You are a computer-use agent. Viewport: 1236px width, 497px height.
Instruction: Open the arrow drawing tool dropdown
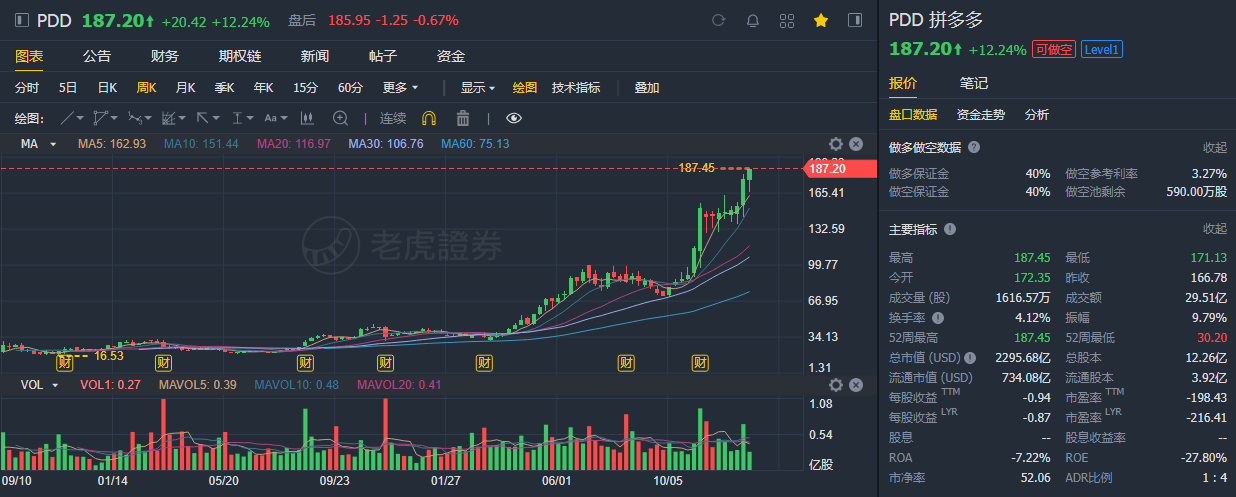tap(208, 117)
